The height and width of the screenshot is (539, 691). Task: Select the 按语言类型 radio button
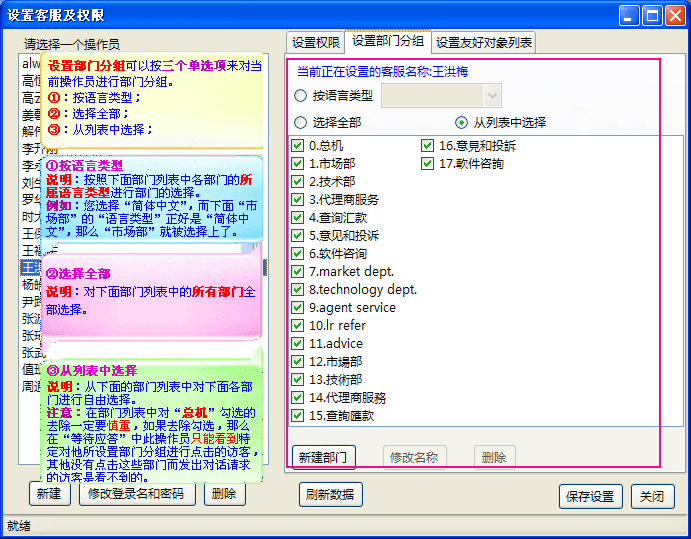pyautogui.click(x=301, y=96)
